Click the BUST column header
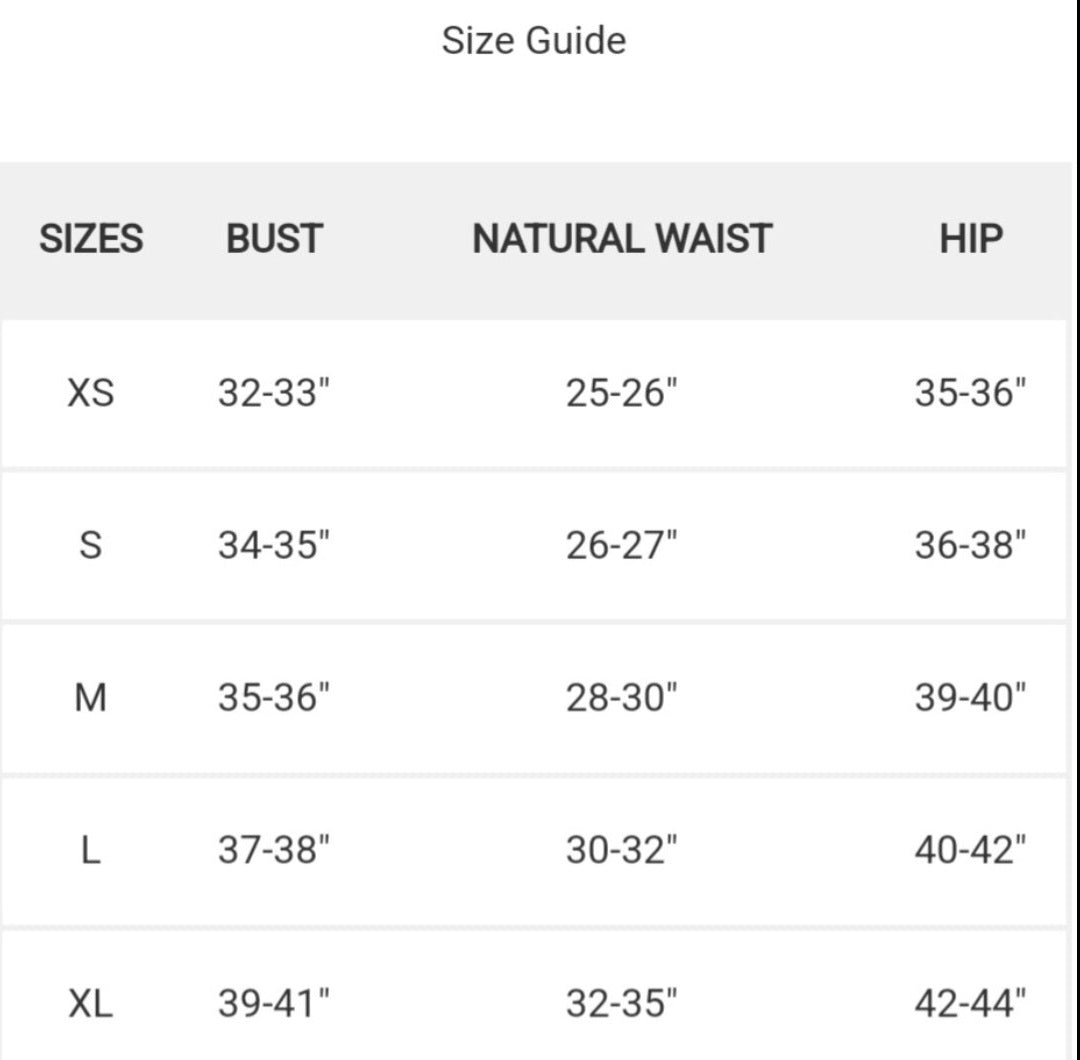The height and width of the screenshot is (1060, 1080). pyautogui.click(x=274, y=239)
